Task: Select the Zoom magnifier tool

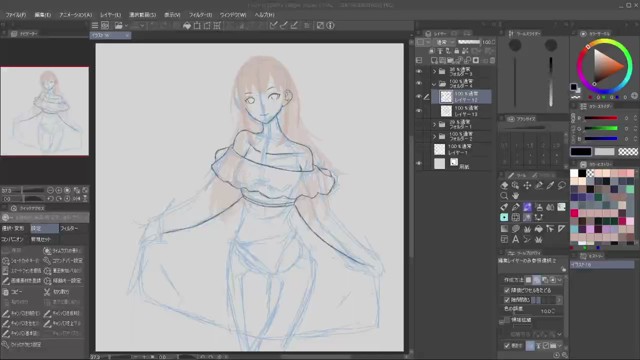Action: click(504, 196)
